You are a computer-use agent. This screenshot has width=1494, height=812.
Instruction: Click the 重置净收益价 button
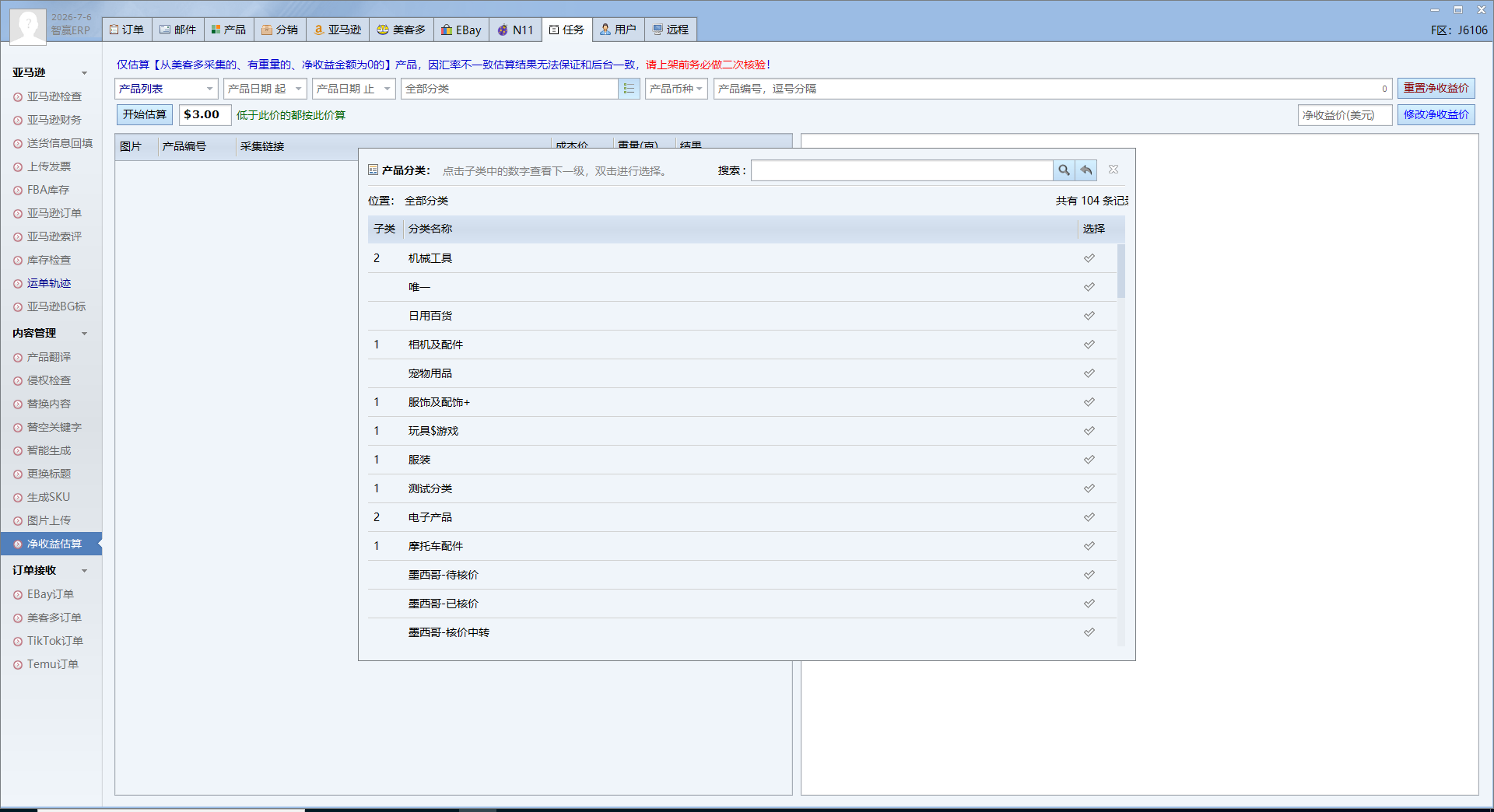(x=1436, y=88)
